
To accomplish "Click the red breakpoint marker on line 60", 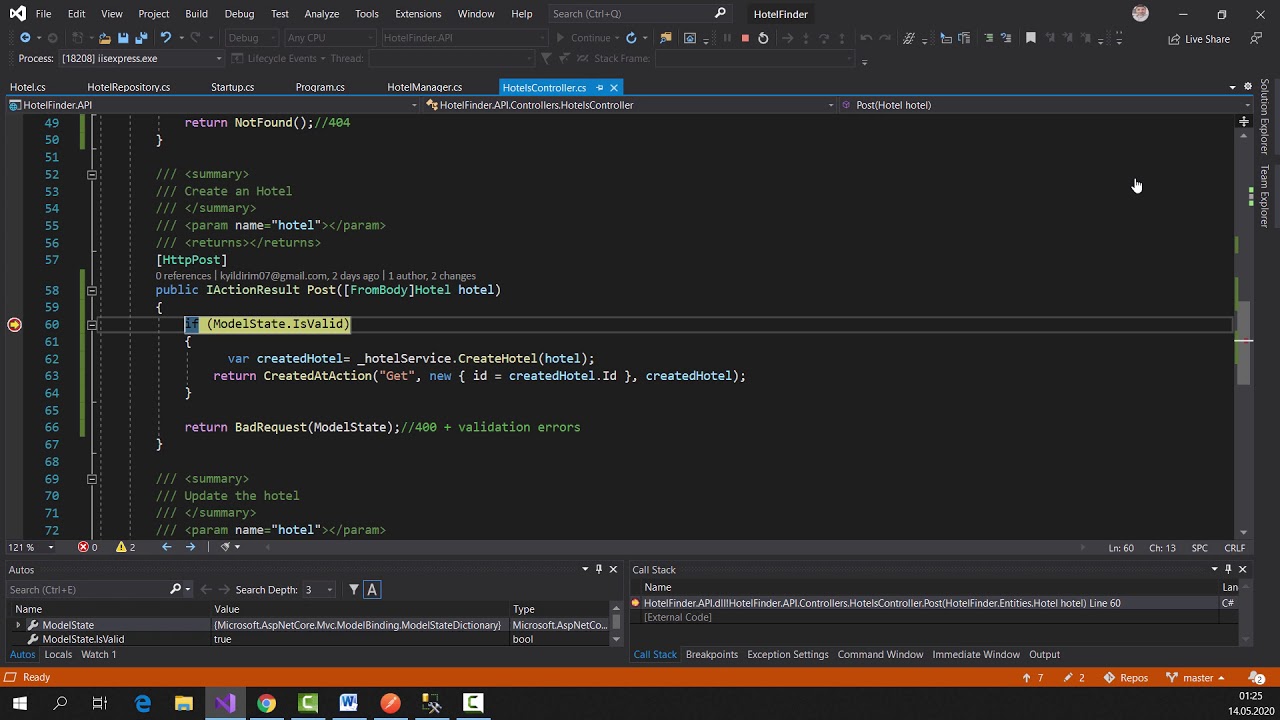I will [14, 324].
